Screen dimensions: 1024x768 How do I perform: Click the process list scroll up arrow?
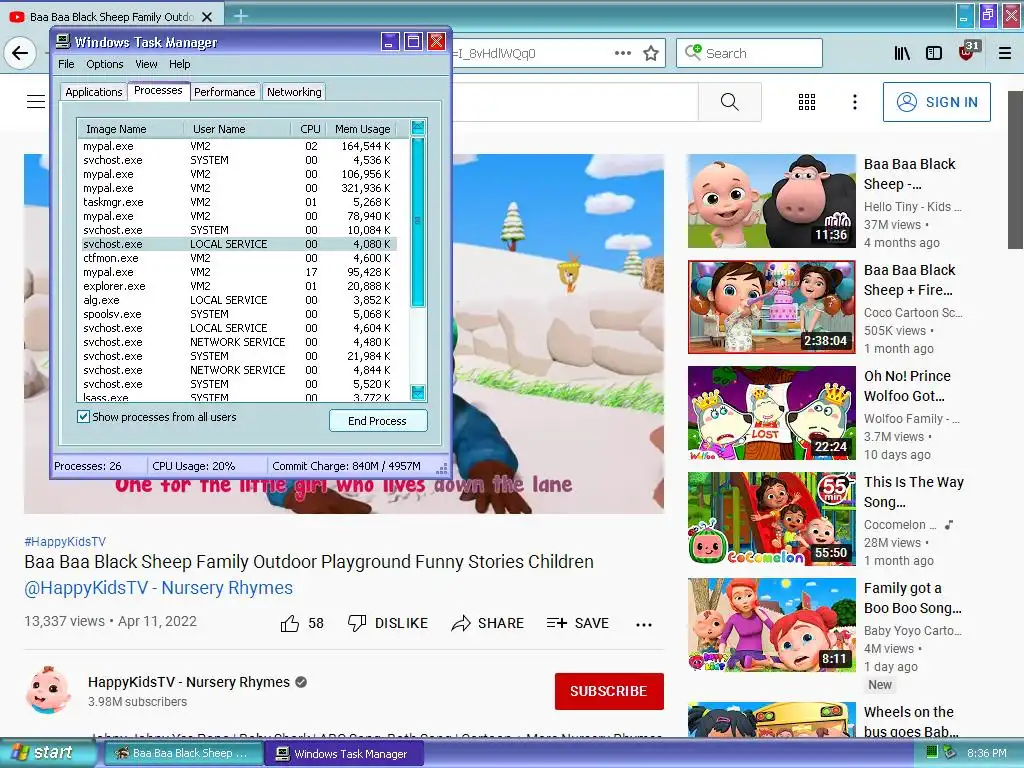(x=418, y=128)
